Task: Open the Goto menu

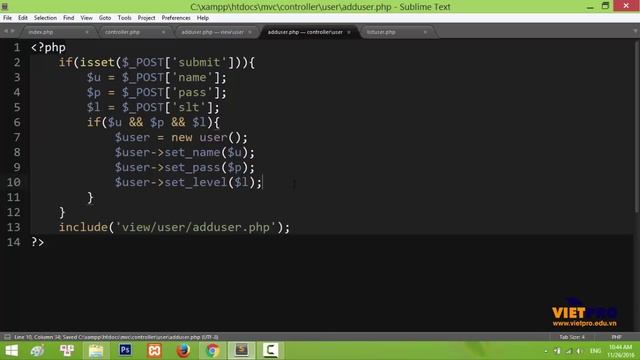Action: click(105, 18)
